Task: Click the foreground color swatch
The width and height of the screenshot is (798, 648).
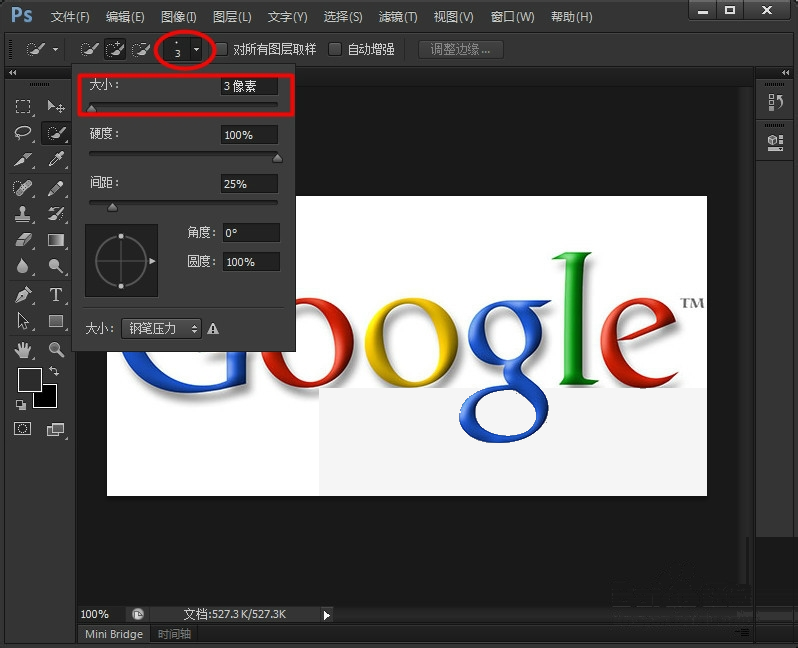Action: click(x=30, y=380)
